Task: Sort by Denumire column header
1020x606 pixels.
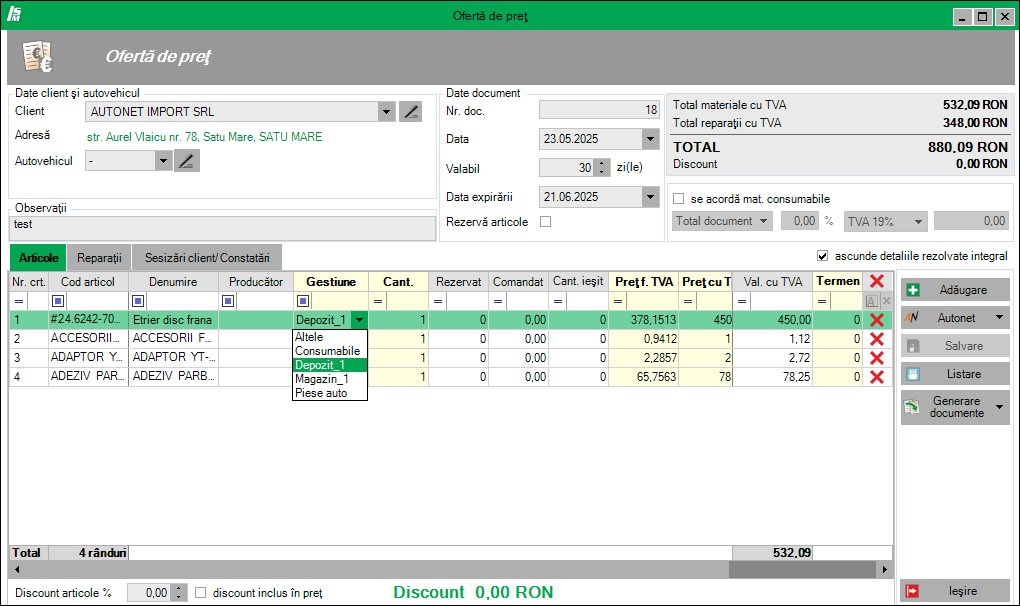Action: [173, 282]
